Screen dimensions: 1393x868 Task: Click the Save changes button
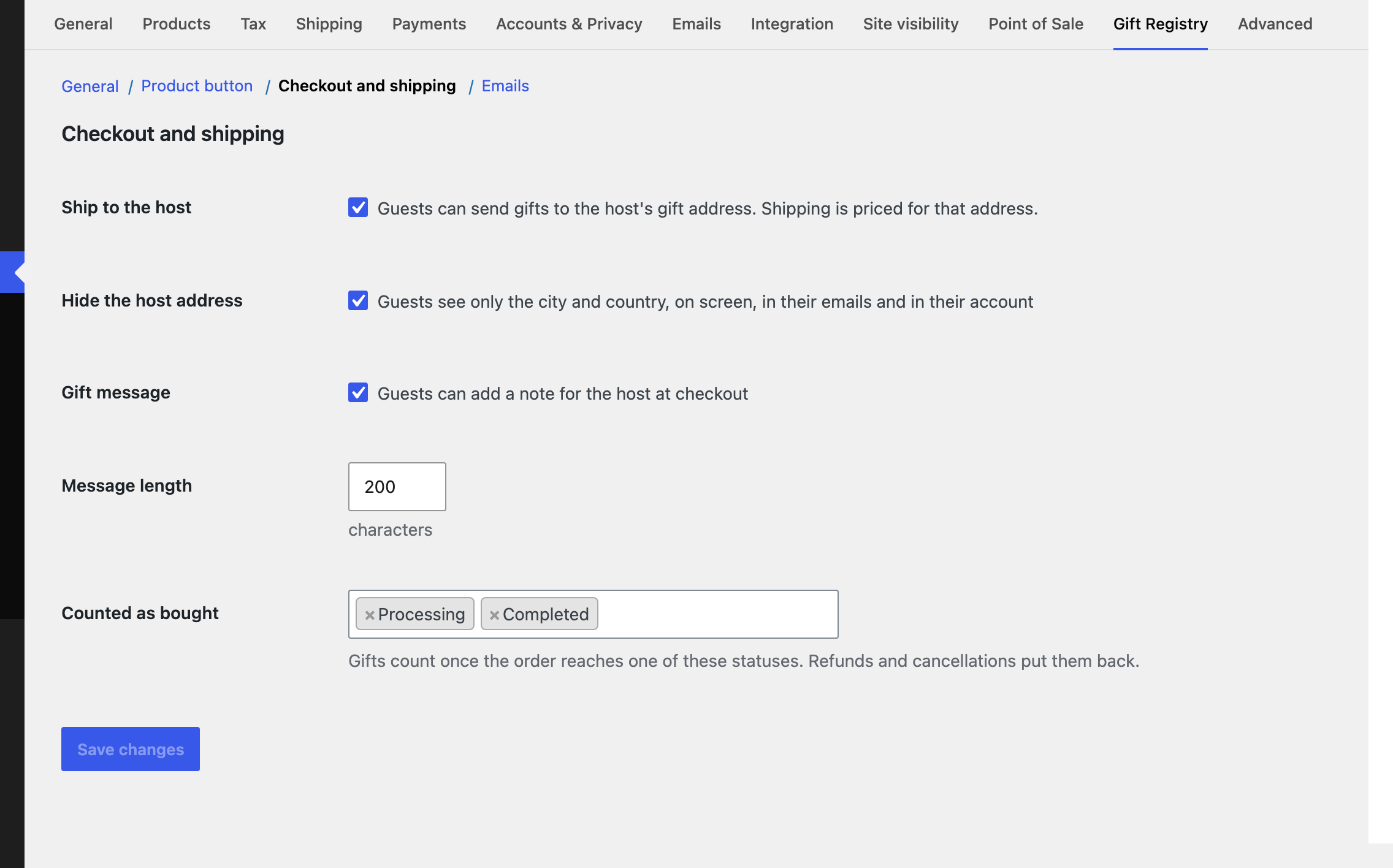131,749
